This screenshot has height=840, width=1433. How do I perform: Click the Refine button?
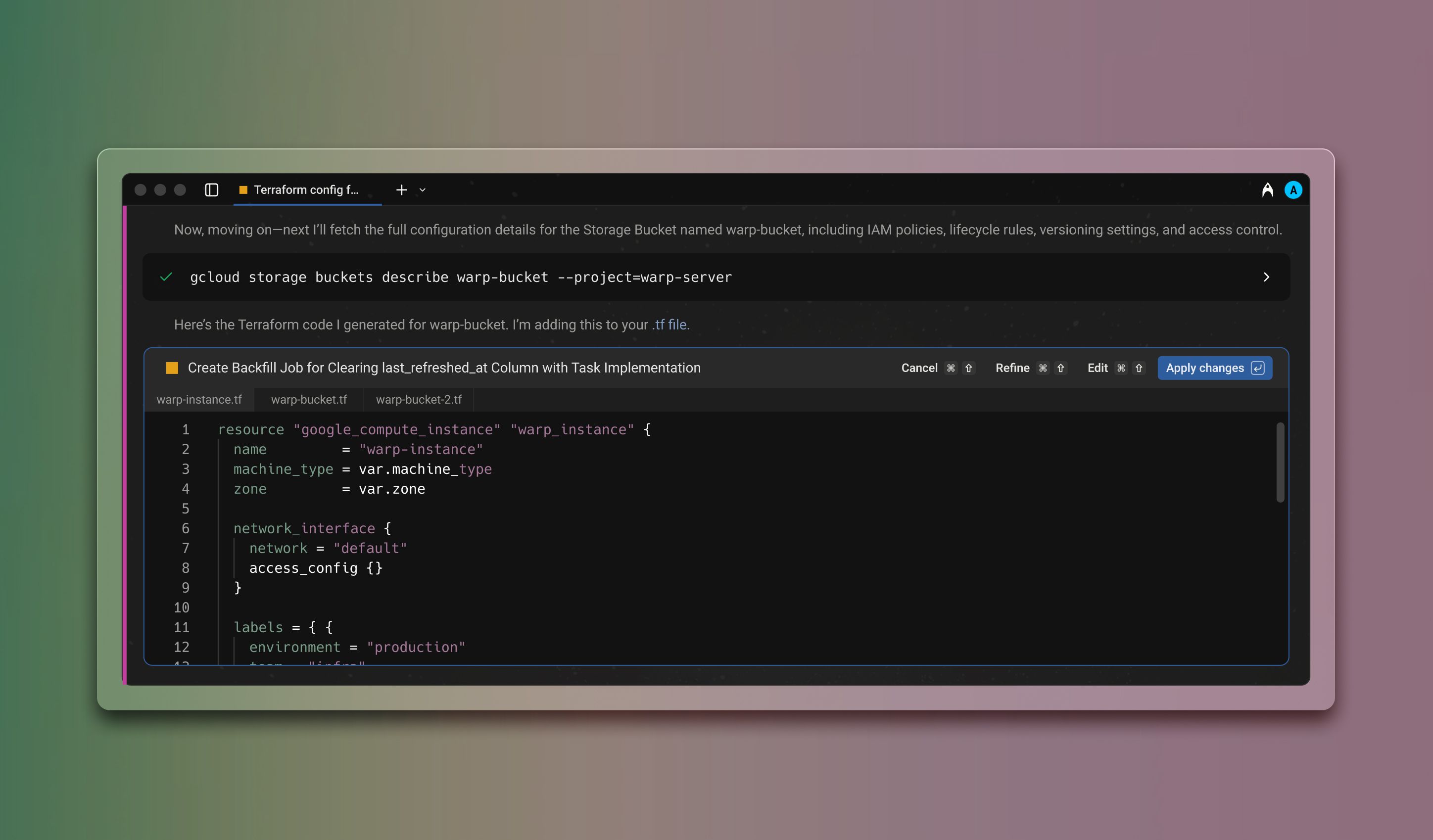pos(1012,368)
